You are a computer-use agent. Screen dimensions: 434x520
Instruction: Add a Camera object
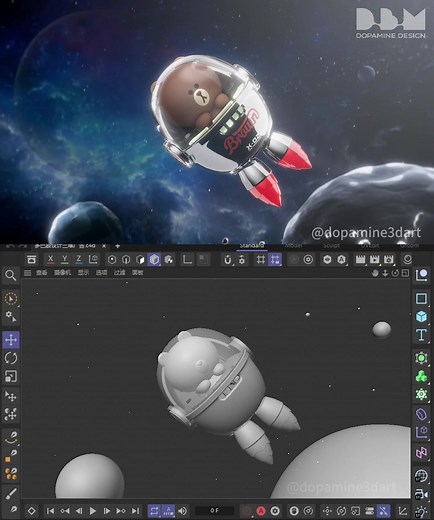pyautogui.click(x=421, y=494)
